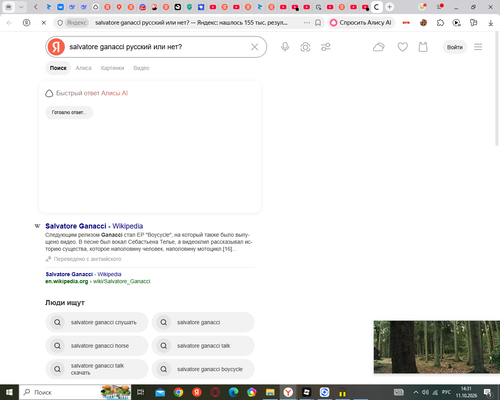Switch to the Видео tab
Screen dimensions: 500x400
(x=141, y=68)
